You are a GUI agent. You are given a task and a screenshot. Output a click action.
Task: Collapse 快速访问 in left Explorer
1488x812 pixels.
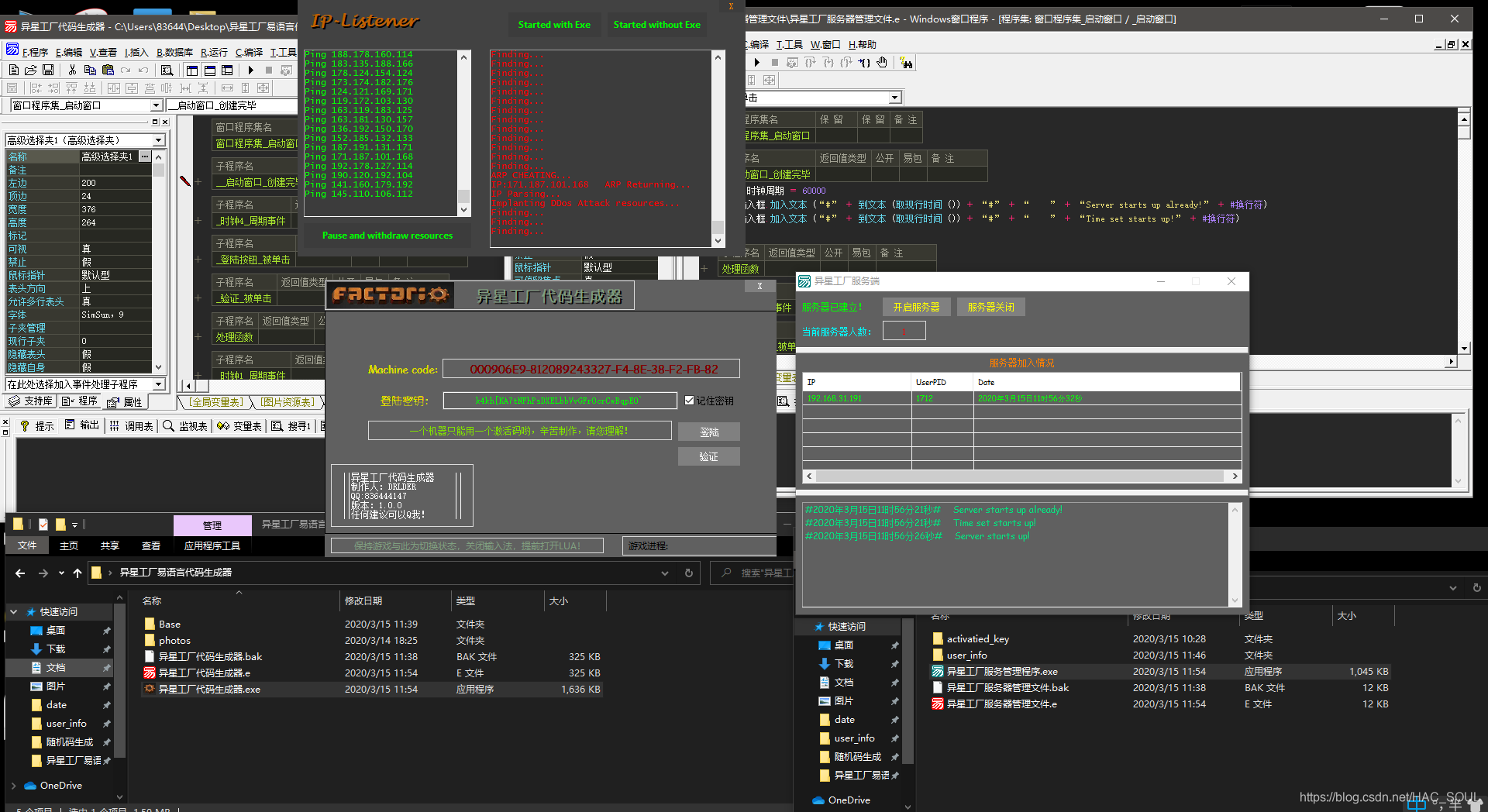[x=13, y=612]
